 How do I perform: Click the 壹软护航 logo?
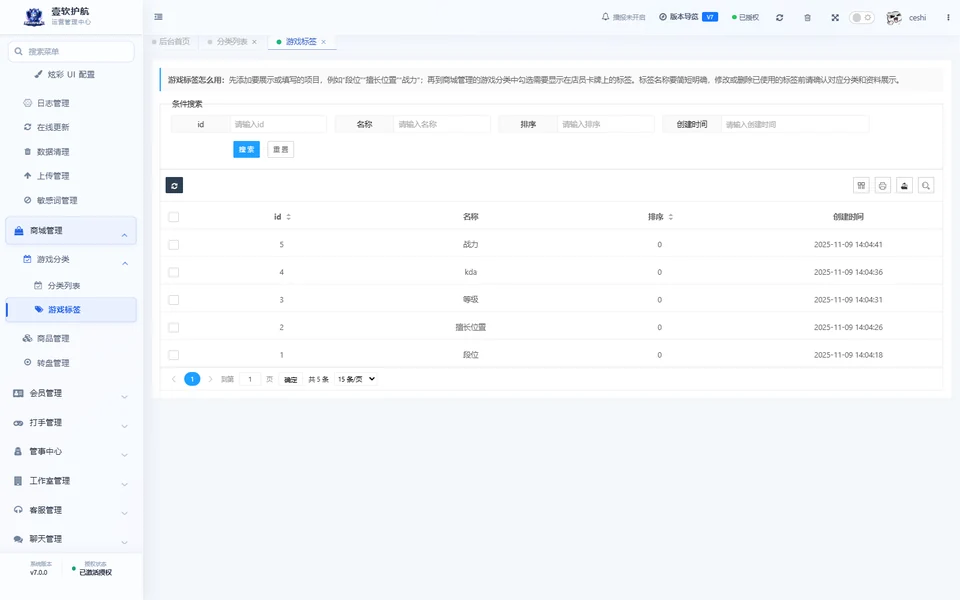point(34,17)
